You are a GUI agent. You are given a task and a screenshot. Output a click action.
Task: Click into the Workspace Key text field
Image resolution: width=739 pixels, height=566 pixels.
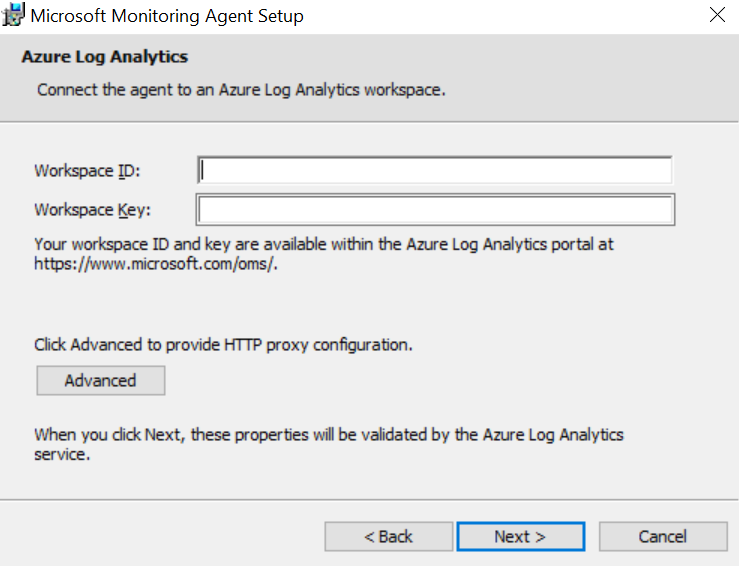coord(435,209)
